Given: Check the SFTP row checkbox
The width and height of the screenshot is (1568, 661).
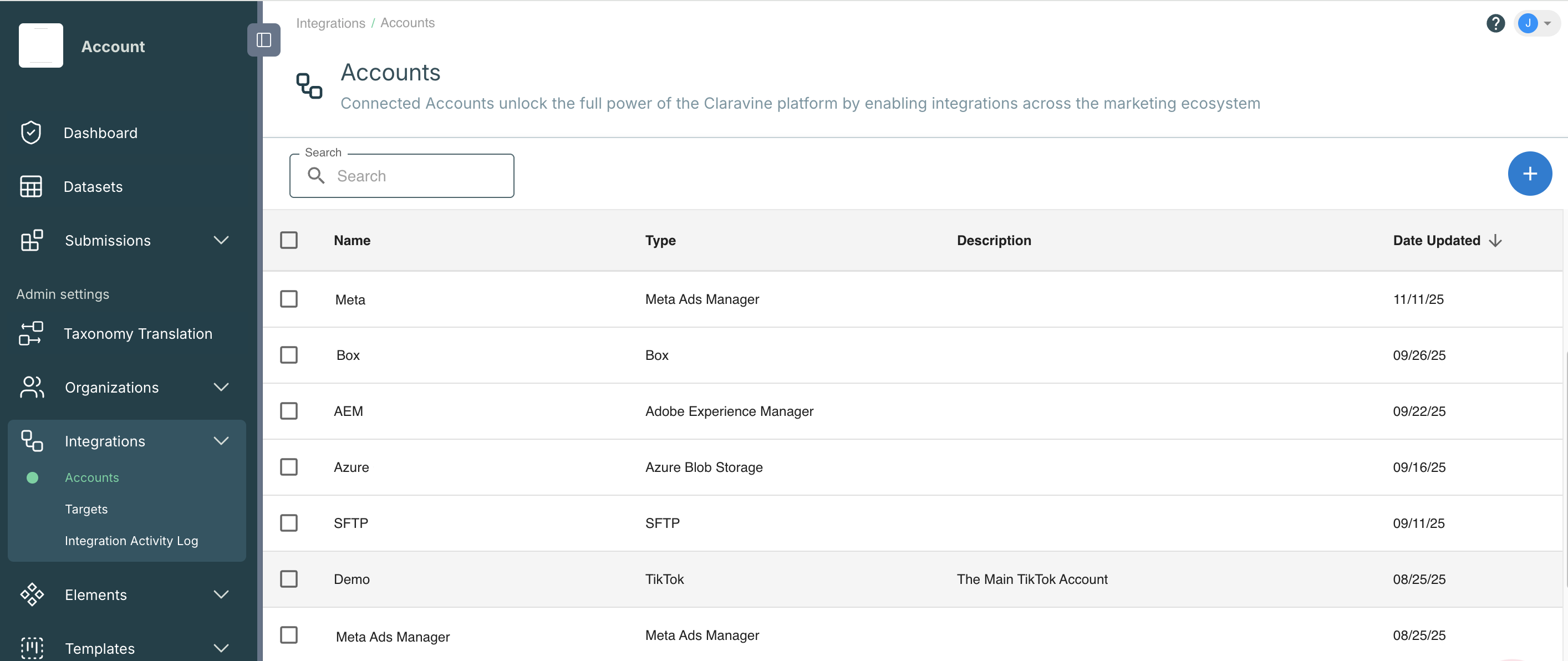Looking at the screenshot, I should 289,523.
